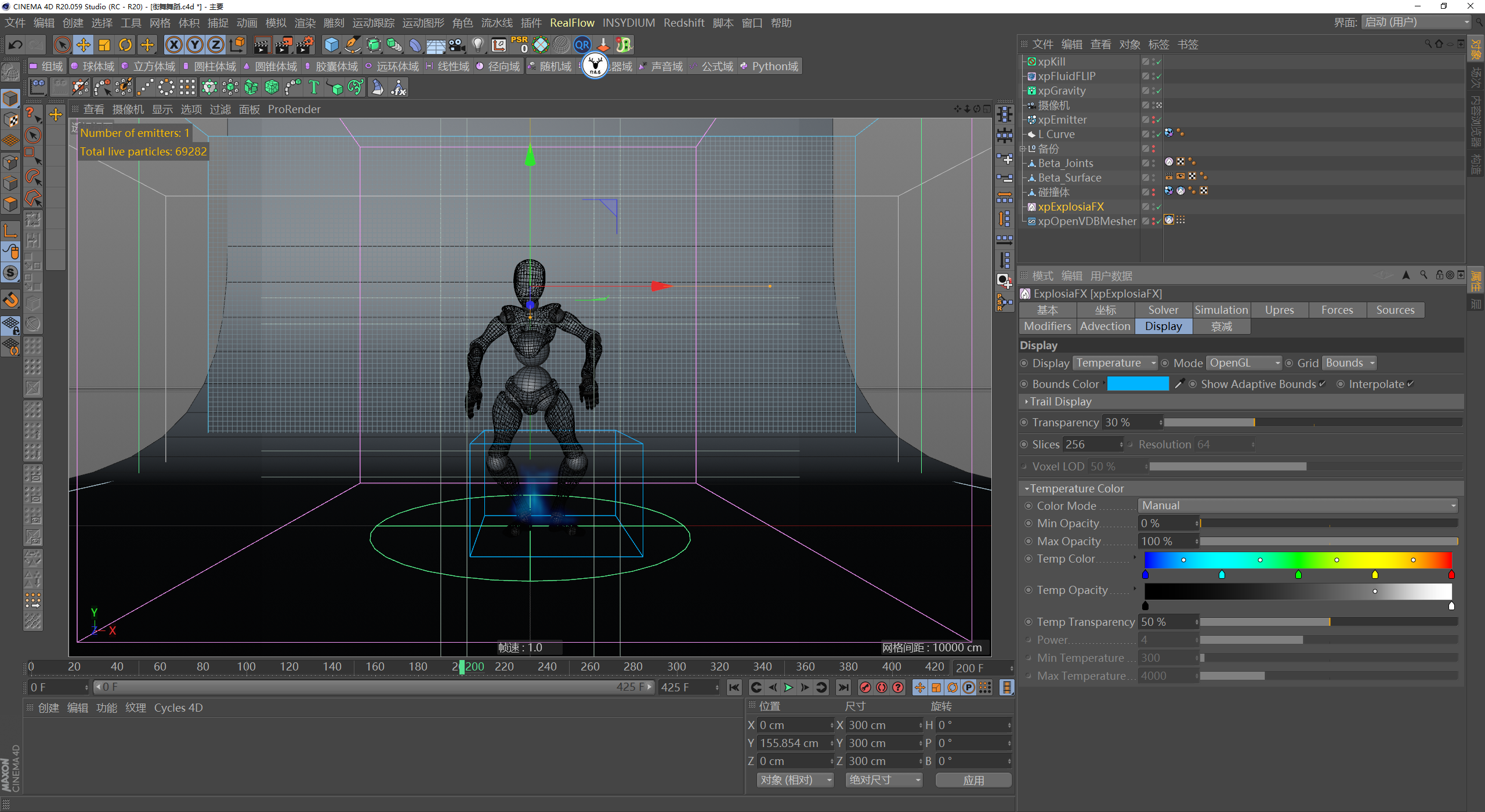Toggle xpKill enabled checkmark
The image size is (1485, 812).
[1158, 62]
